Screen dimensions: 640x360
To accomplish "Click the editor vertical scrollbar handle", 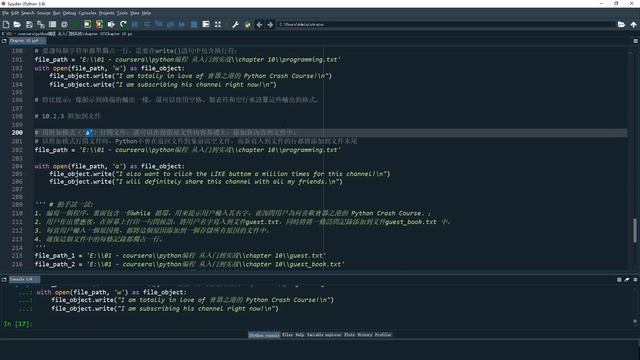I will pos(635,230).
